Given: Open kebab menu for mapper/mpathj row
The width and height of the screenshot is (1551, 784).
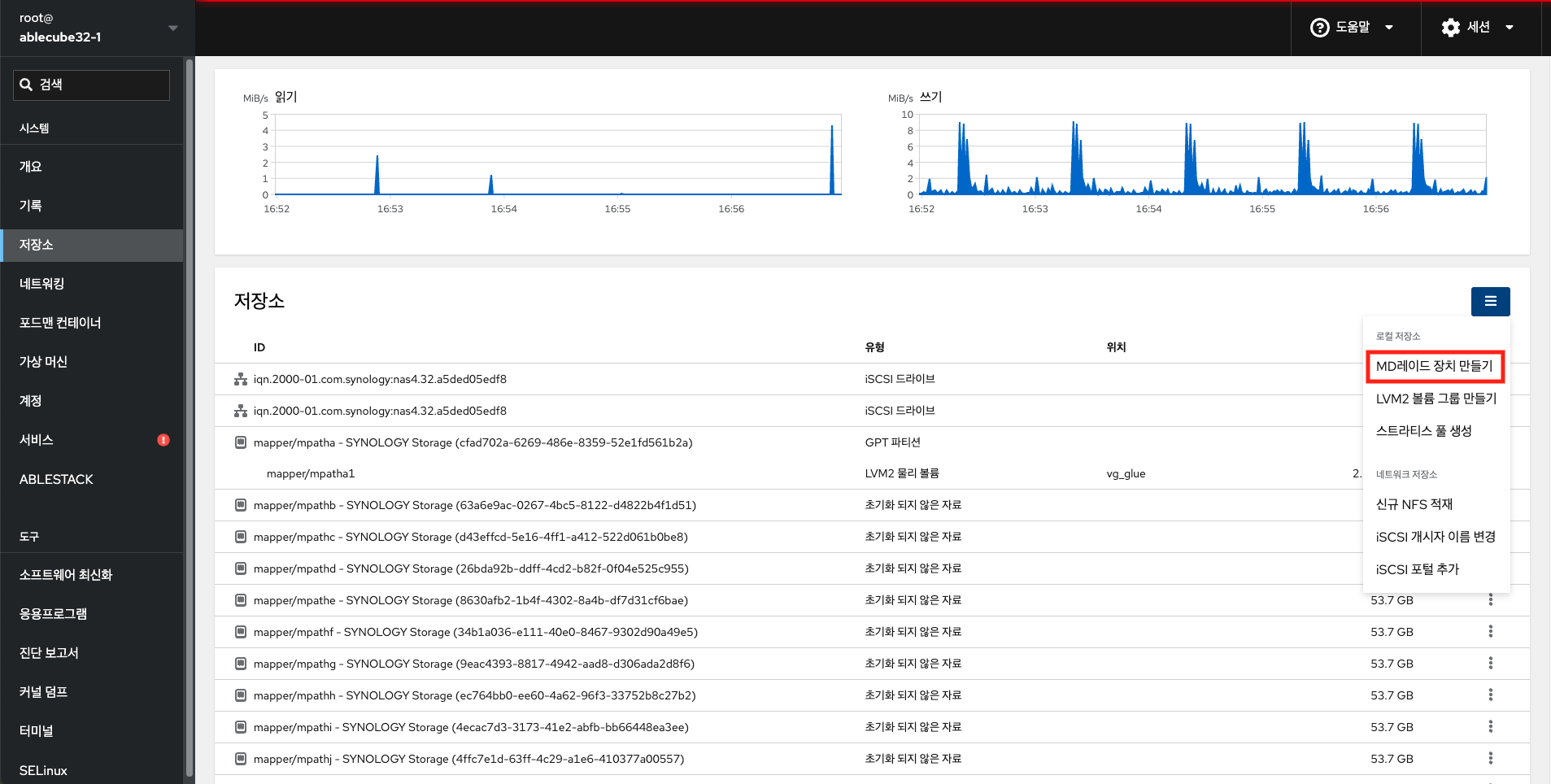Looking at the screenshot, I should pos(1490,759).
